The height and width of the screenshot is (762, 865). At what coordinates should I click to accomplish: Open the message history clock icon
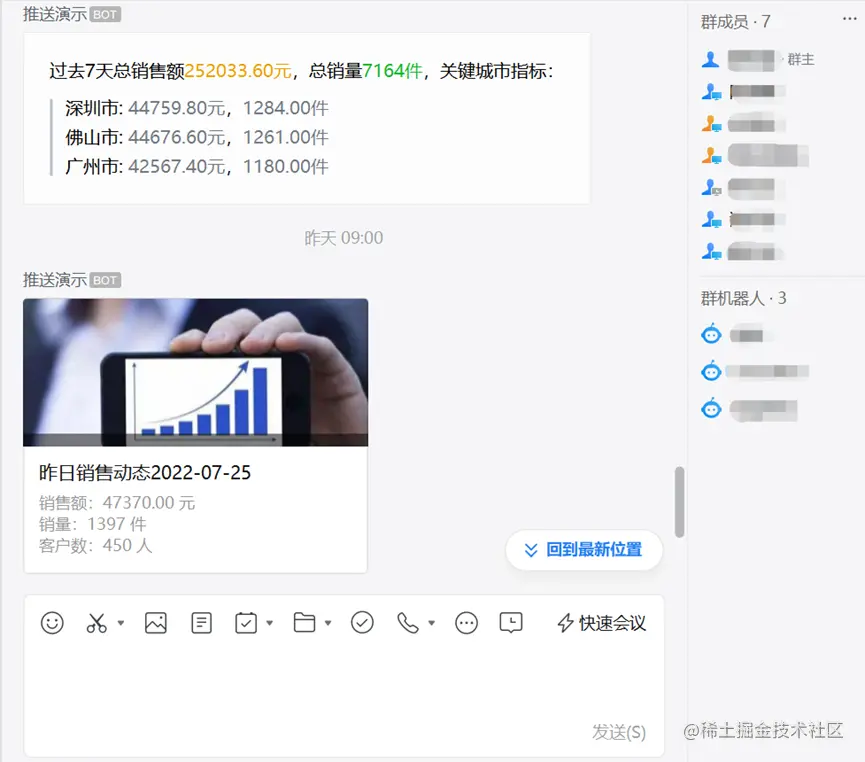click(511, 623)
